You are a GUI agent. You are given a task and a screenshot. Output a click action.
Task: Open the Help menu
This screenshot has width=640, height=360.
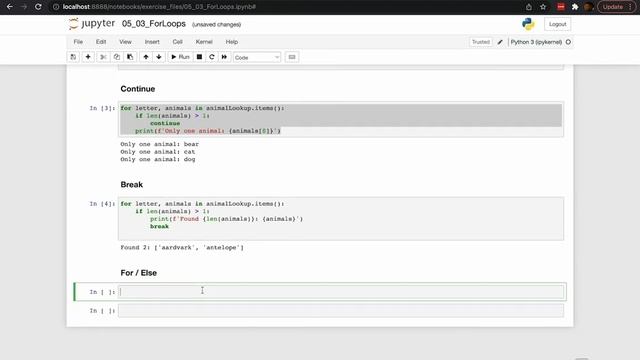(x=232, y=42)
